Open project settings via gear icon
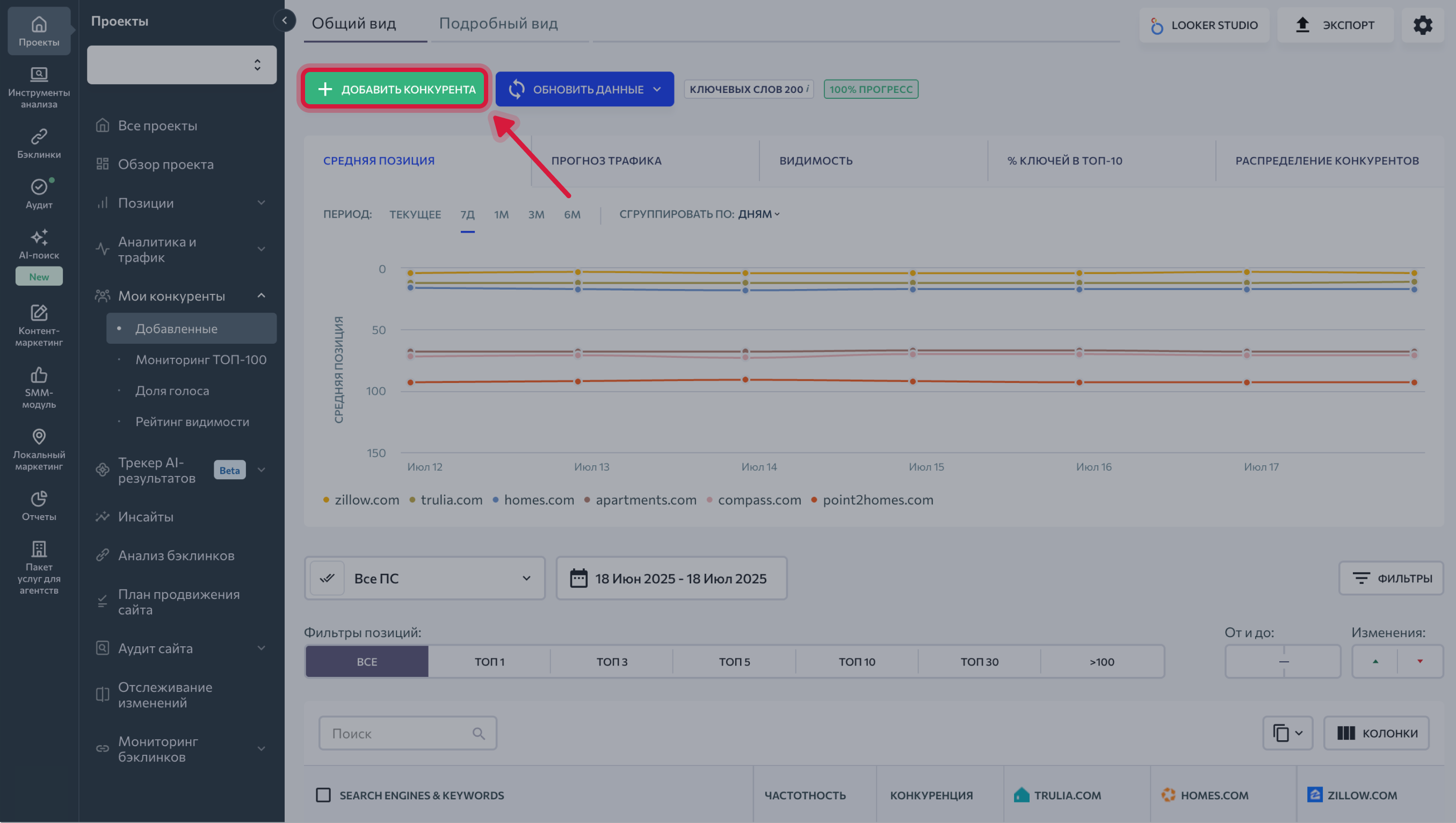This screenshot has width=1456, height=823. [1423, 25]
